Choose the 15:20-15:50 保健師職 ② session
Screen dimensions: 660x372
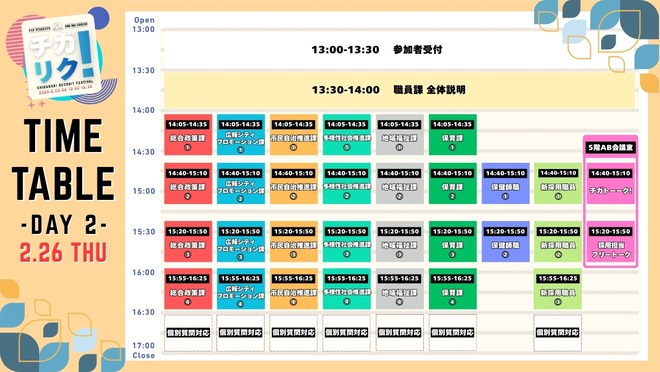[506, 242]
